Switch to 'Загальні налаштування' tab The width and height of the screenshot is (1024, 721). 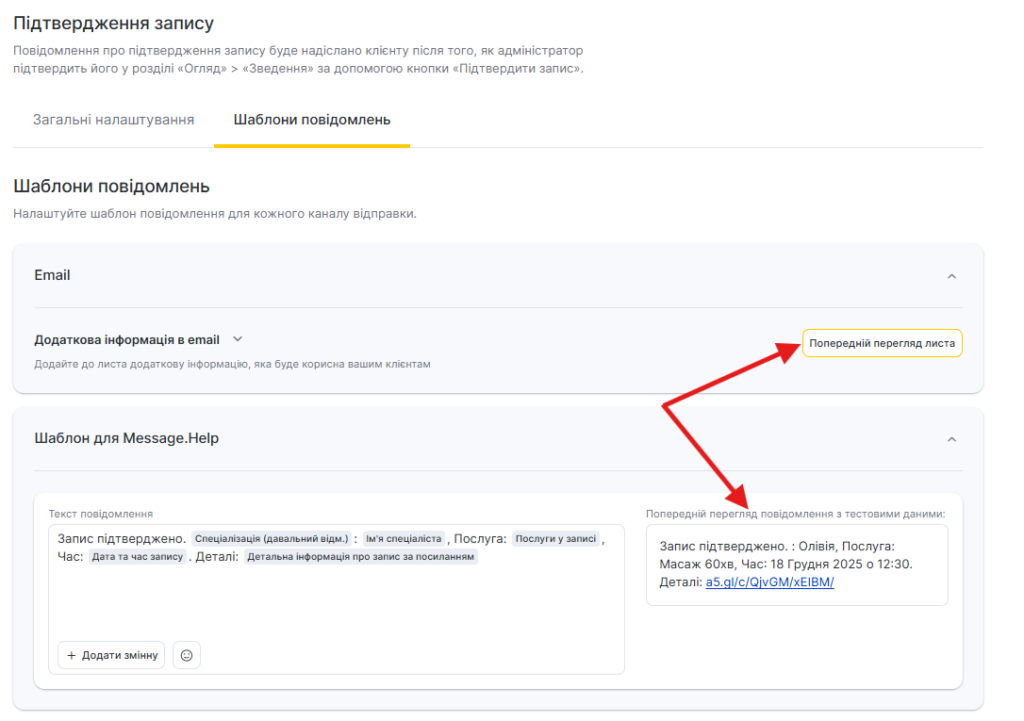(x=113, y=120)
